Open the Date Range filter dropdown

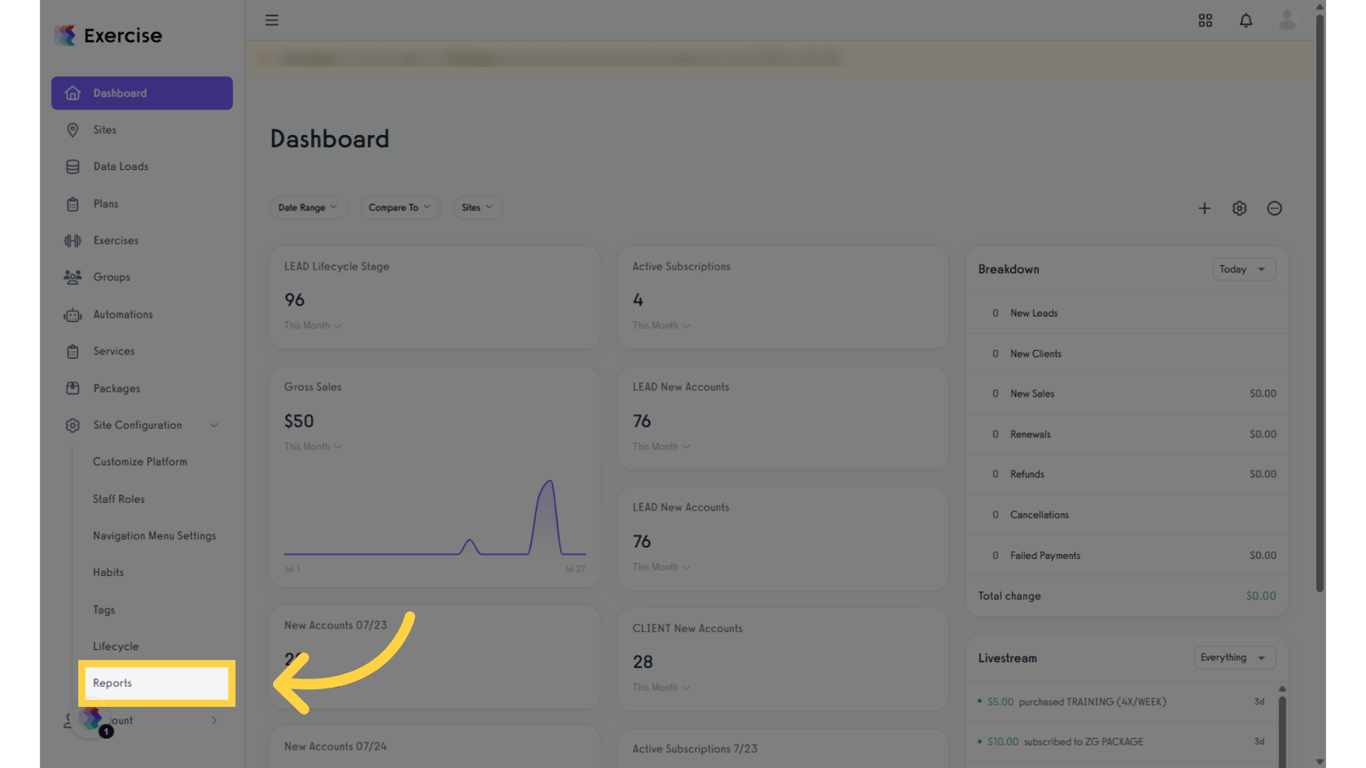pos(308,207)
